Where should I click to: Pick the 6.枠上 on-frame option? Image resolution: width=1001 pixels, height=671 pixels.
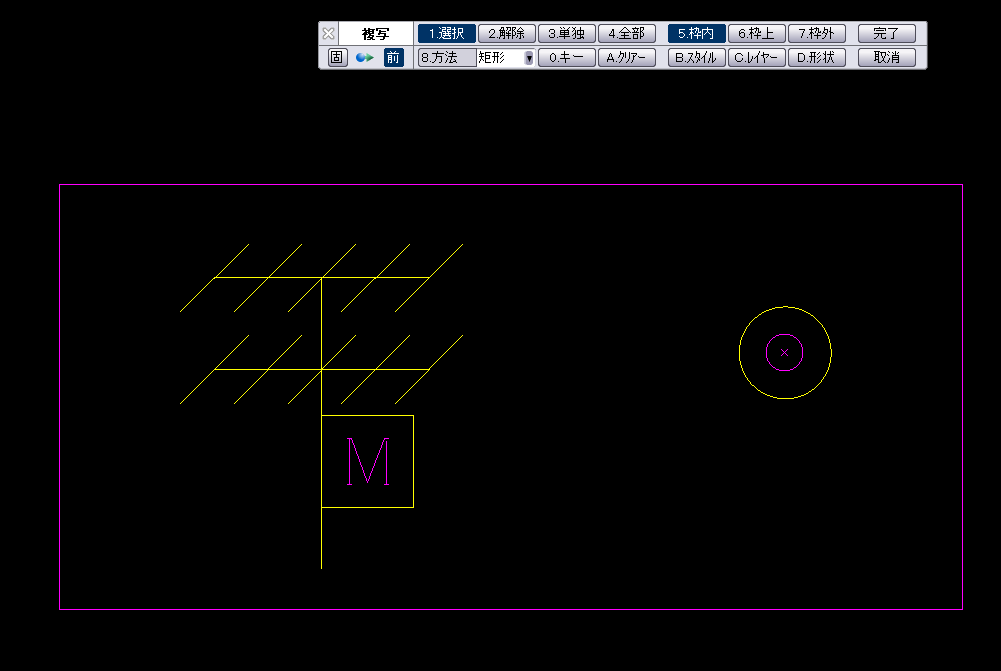pyautogui.click(x=756, y=34)
